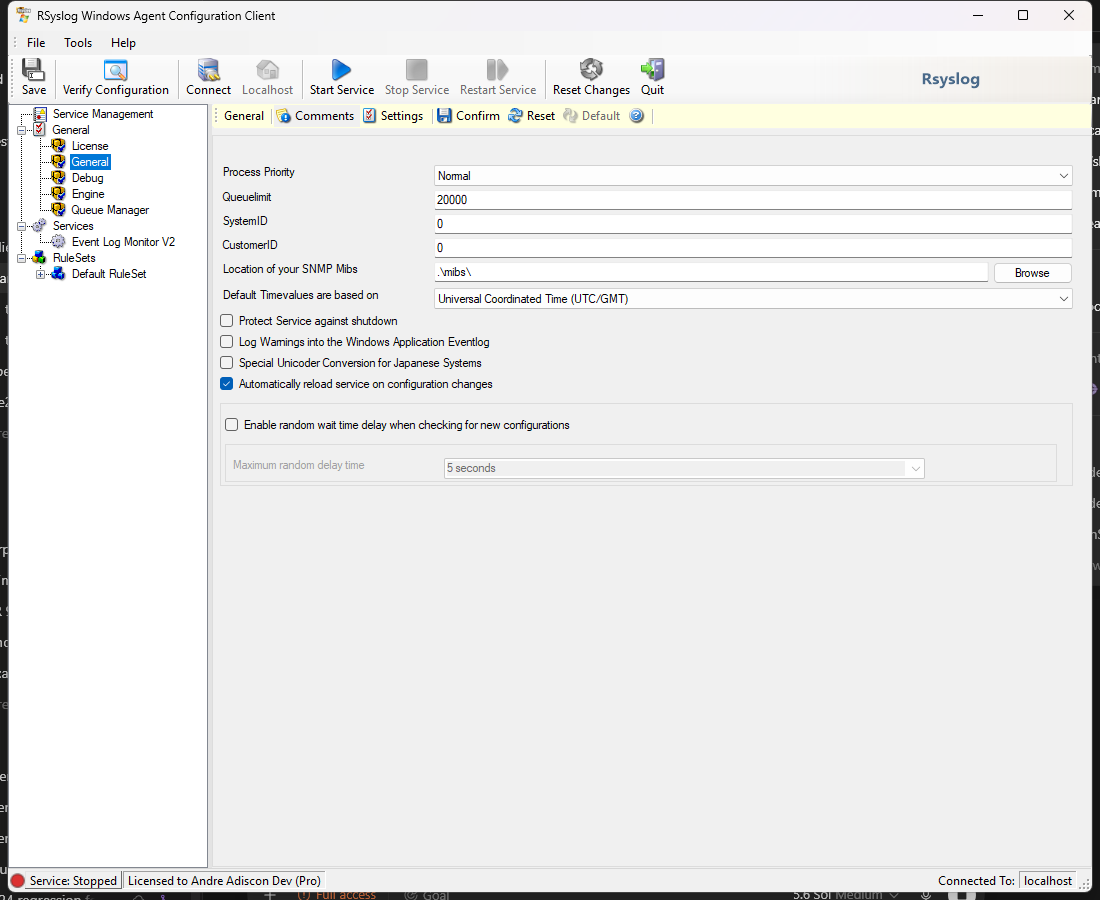Click the RuleSets folder icon
Screen dimensions: 1100x900
coord(40,258)
